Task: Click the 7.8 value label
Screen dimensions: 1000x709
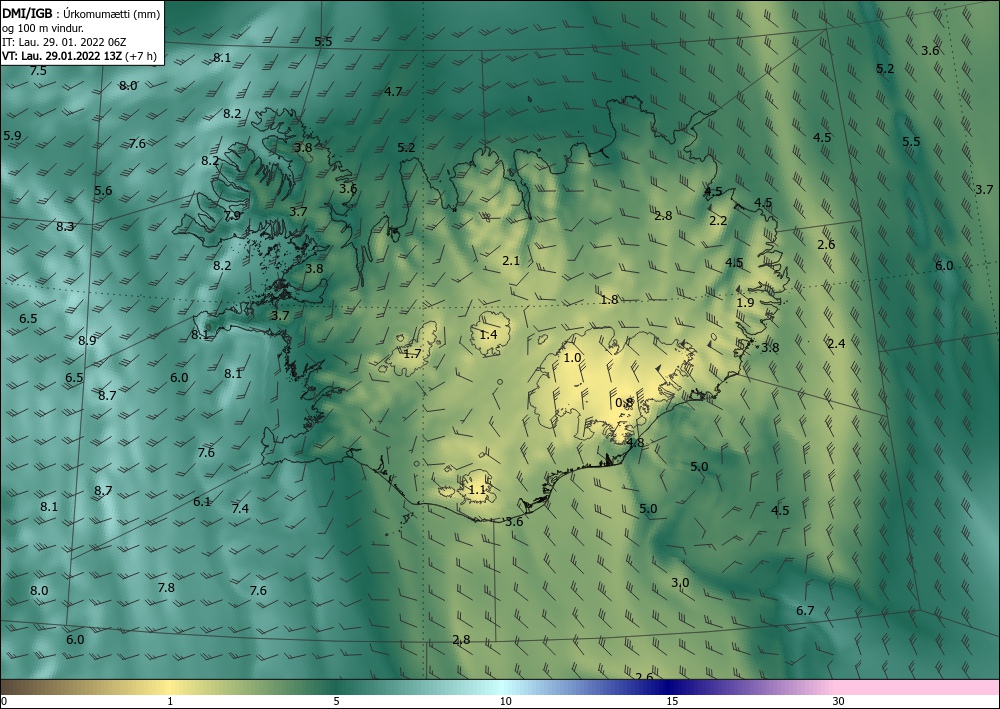Action: pyautogui.click(x=166, y=587)
